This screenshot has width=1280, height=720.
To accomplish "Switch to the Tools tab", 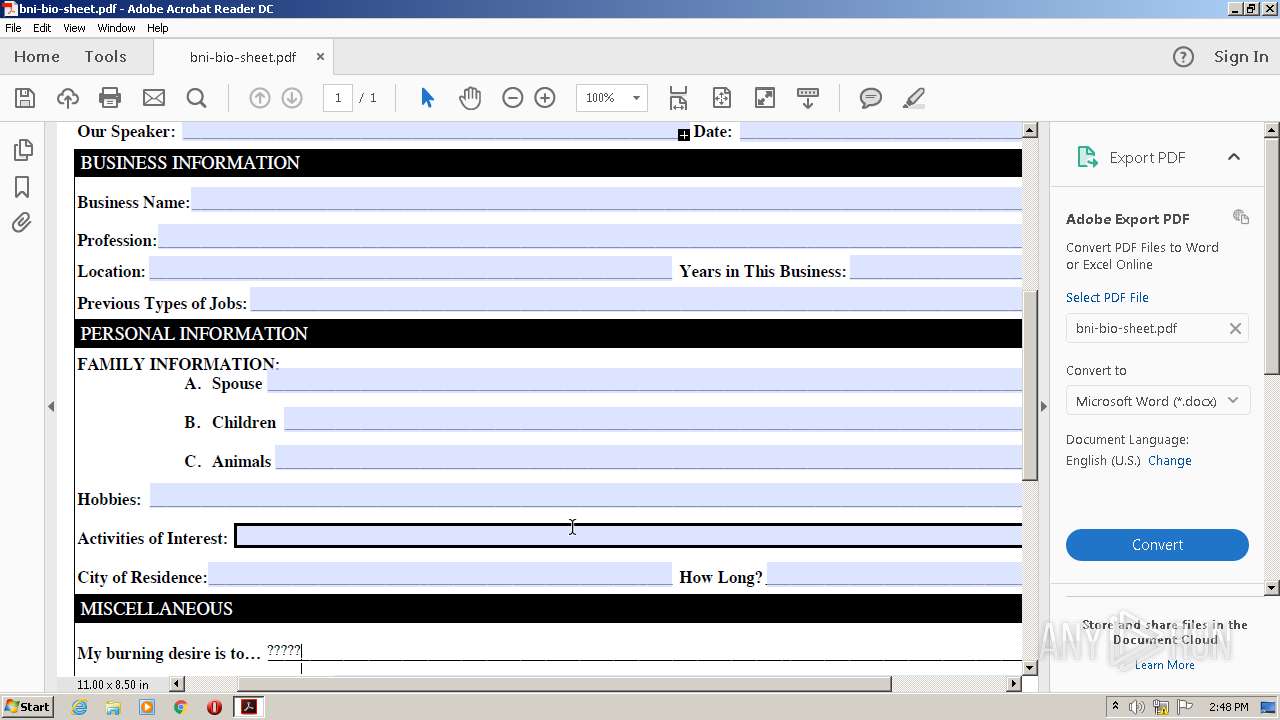I will click(x=105, y=57).
